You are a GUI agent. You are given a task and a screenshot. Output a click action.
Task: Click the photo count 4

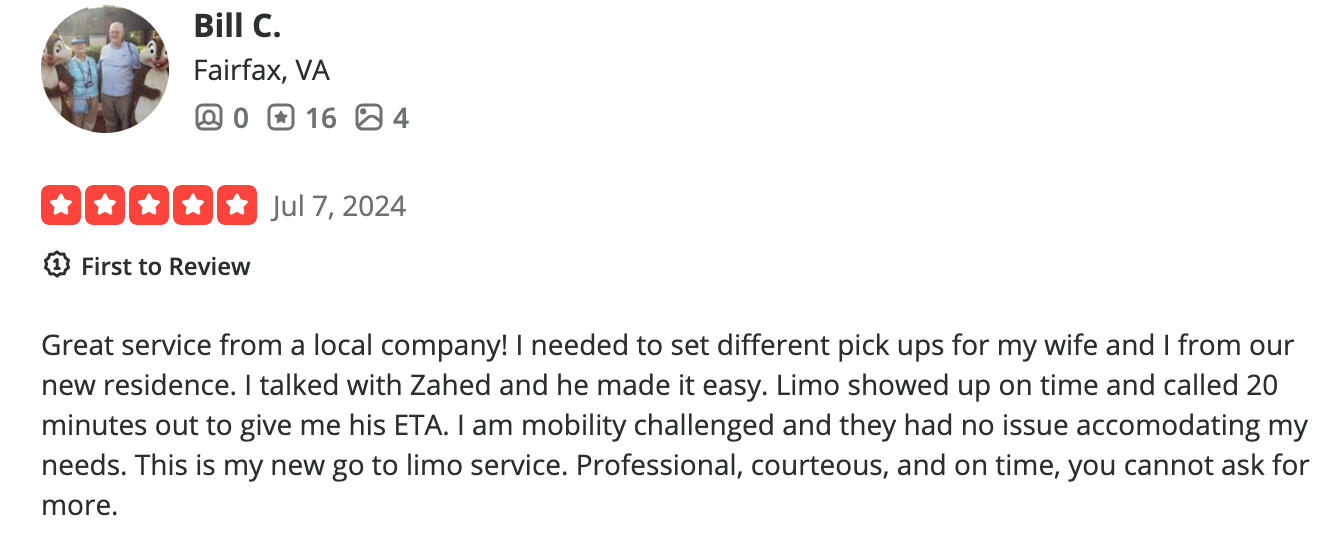click(400, 119)
